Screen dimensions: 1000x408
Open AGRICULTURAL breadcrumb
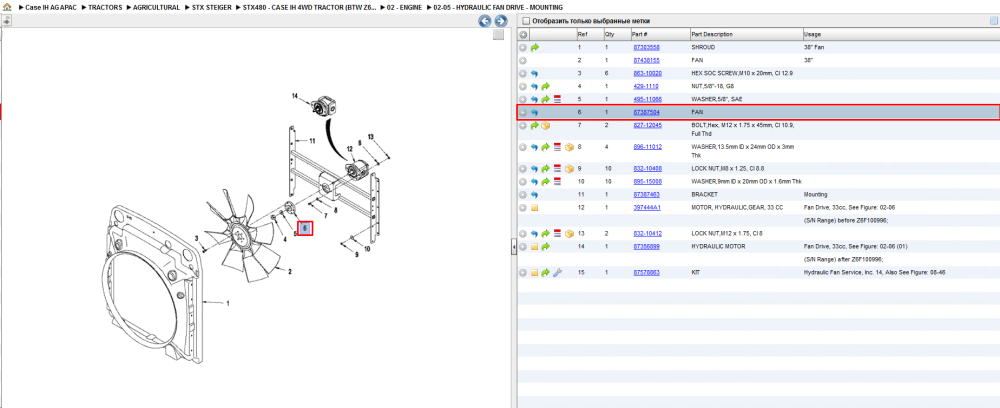156,7
